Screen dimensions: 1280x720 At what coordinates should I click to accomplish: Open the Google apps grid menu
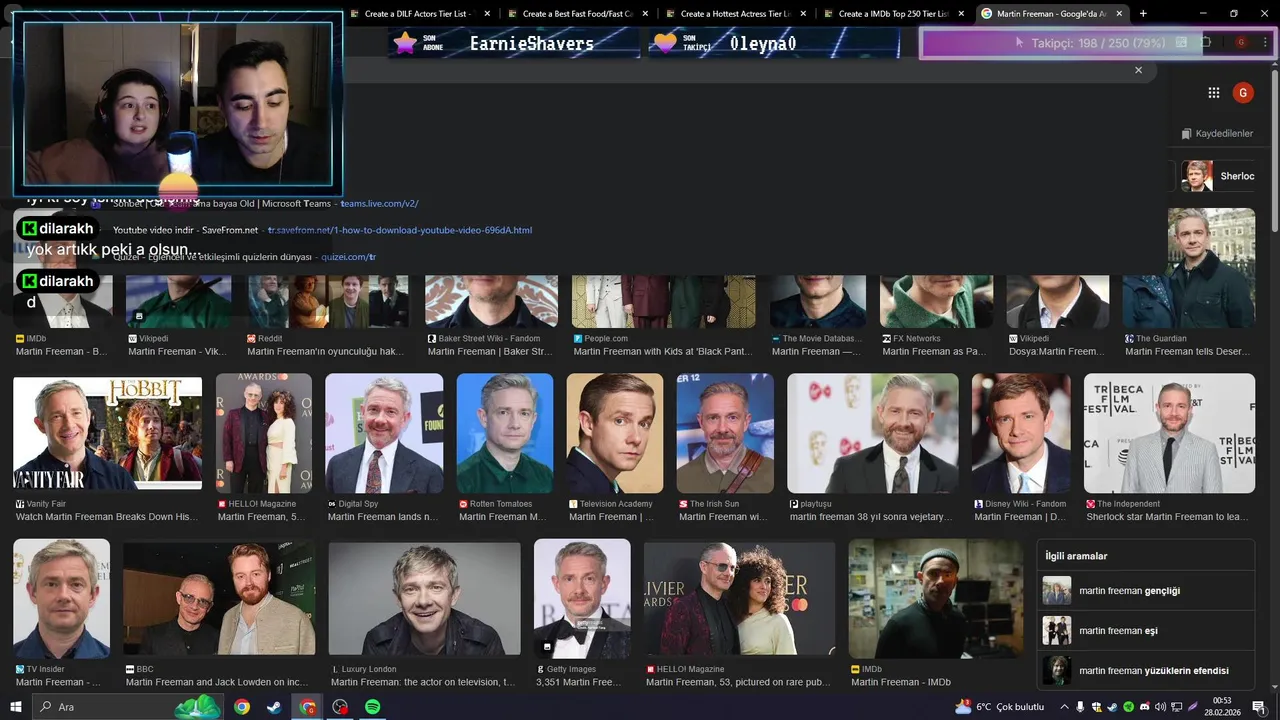(x=1213, y=93)
